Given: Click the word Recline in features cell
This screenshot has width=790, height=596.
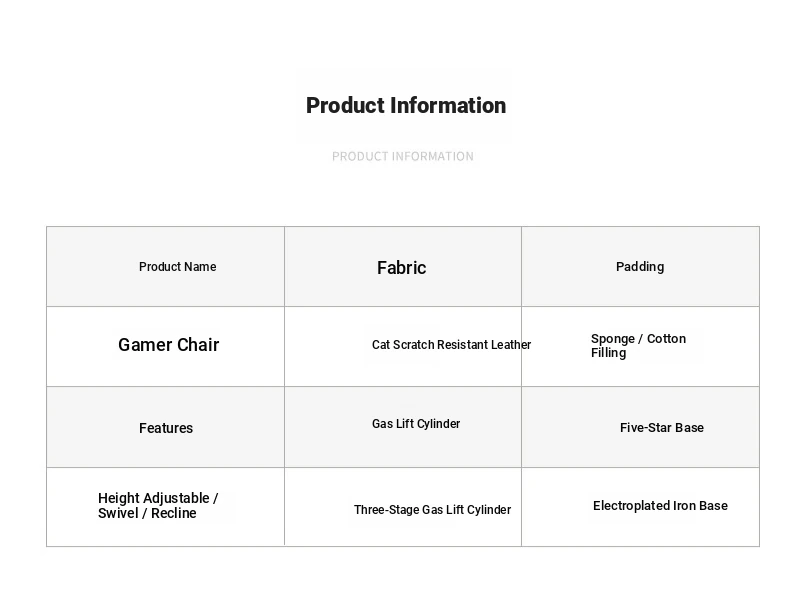Looking at the screenshot, I should pyautogui.click(x=174, y=513).
